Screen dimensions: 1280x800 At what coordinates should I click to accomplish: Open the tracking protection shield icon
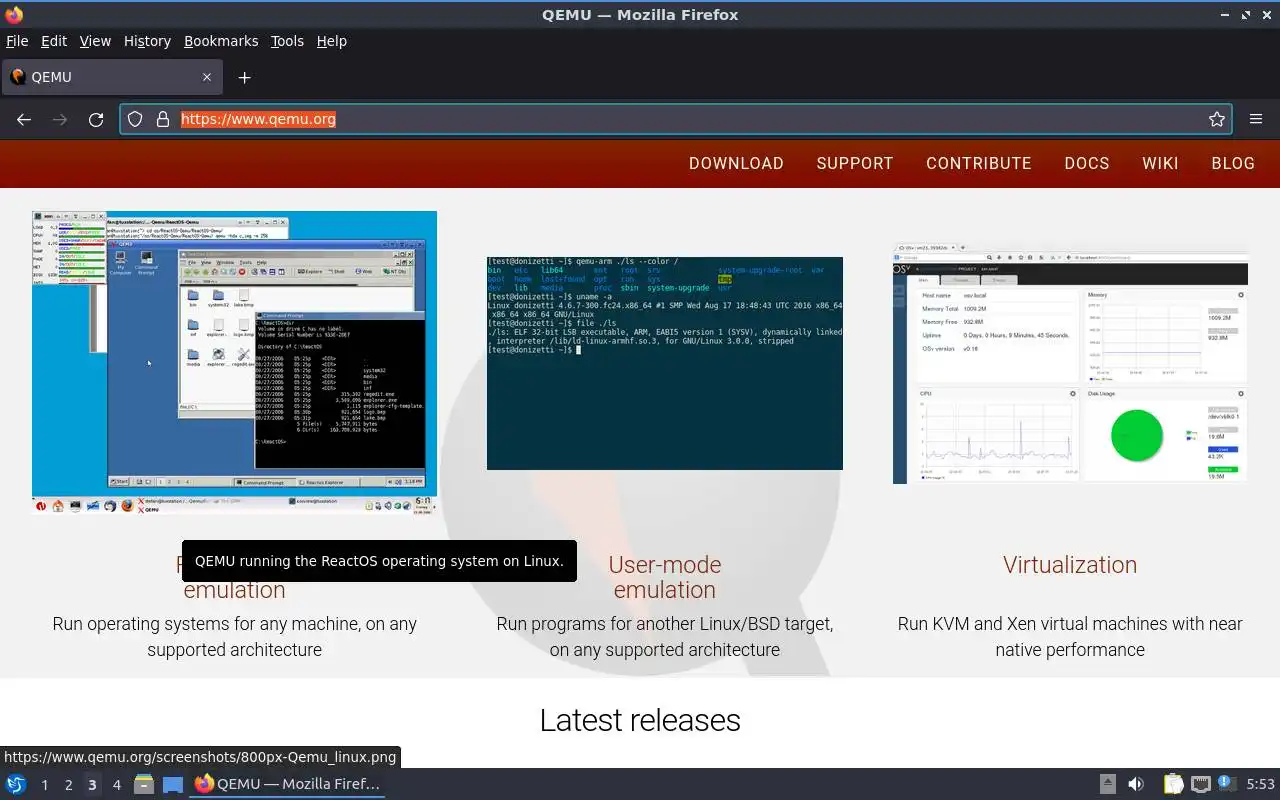pos(135,119)
